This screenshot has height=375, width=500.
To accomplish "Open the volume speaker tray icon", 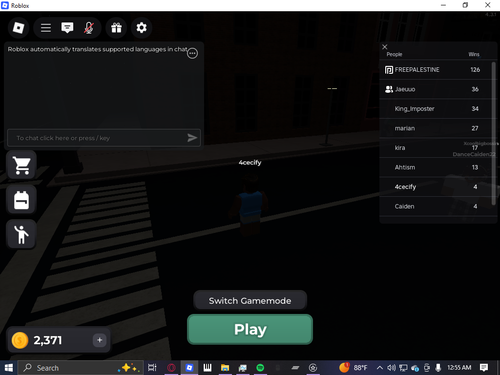I will tap(391, 368).
